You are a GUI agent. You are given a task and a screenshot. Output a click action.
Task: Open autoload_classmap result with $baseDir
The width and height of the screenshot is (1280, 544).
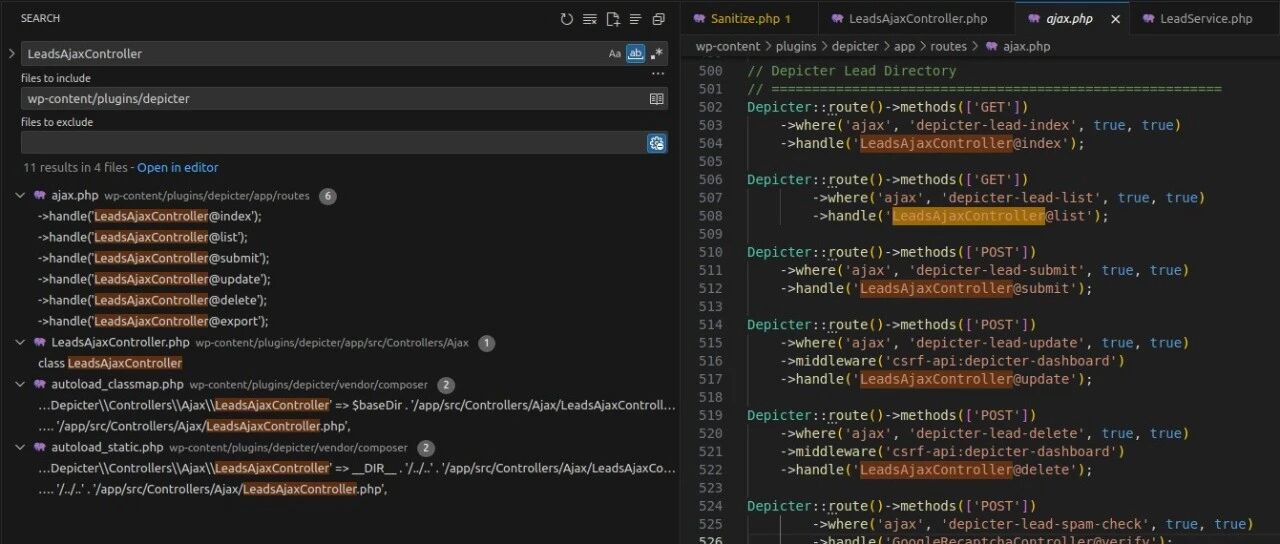coord(357,406)
